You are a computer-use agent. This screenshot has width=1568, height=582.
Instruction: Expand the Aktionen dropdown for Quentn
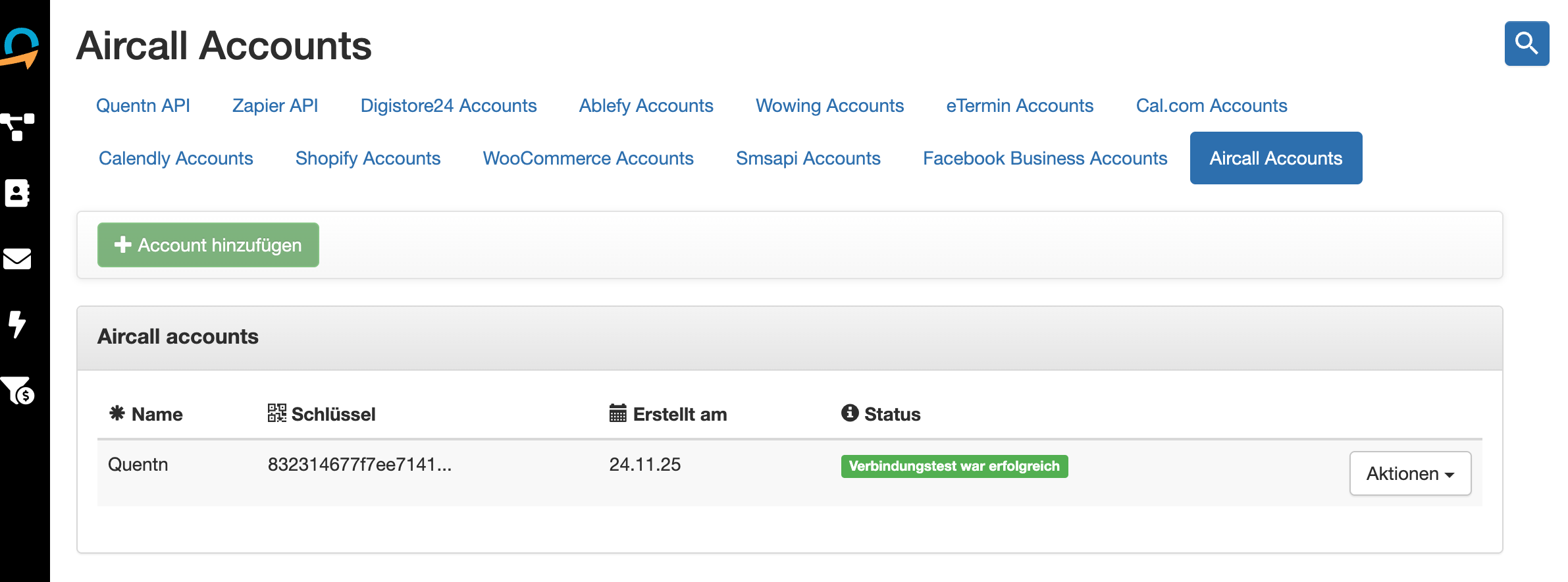[x=1410, y=473]
